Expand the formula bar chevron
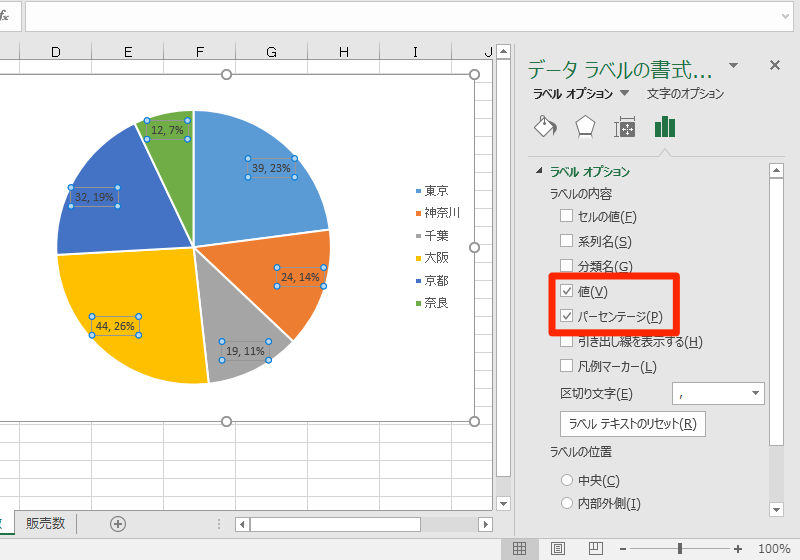 coord(785,16)
